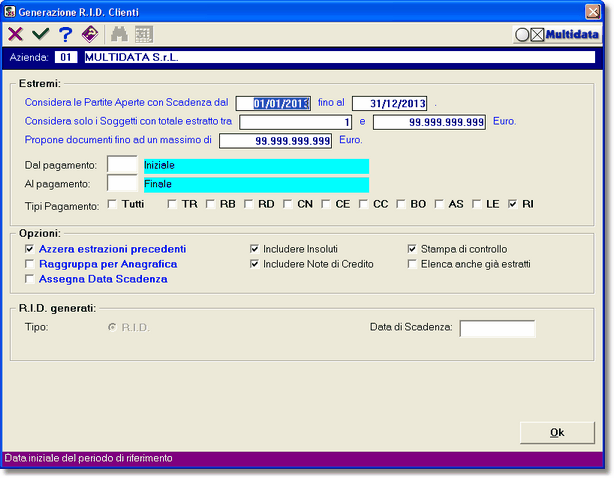Uncheck Includere Note di Credito

click(x=255, y=264)
